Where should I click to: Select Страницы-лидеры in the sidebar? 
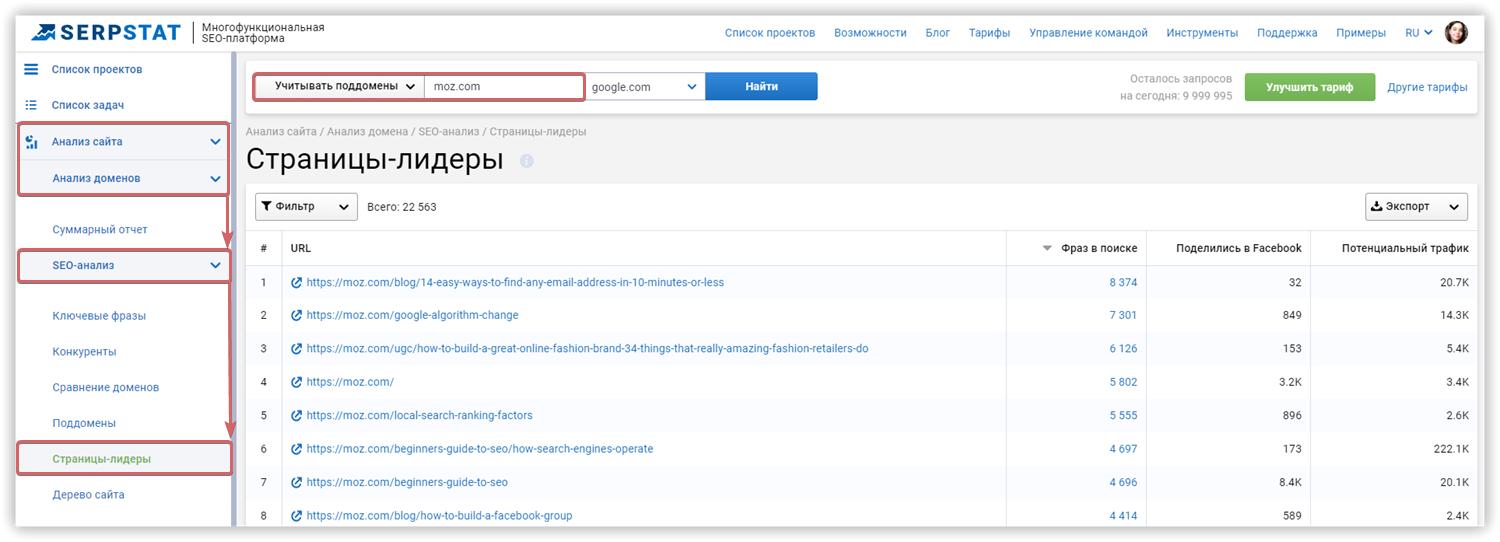[x=102, y=459]
